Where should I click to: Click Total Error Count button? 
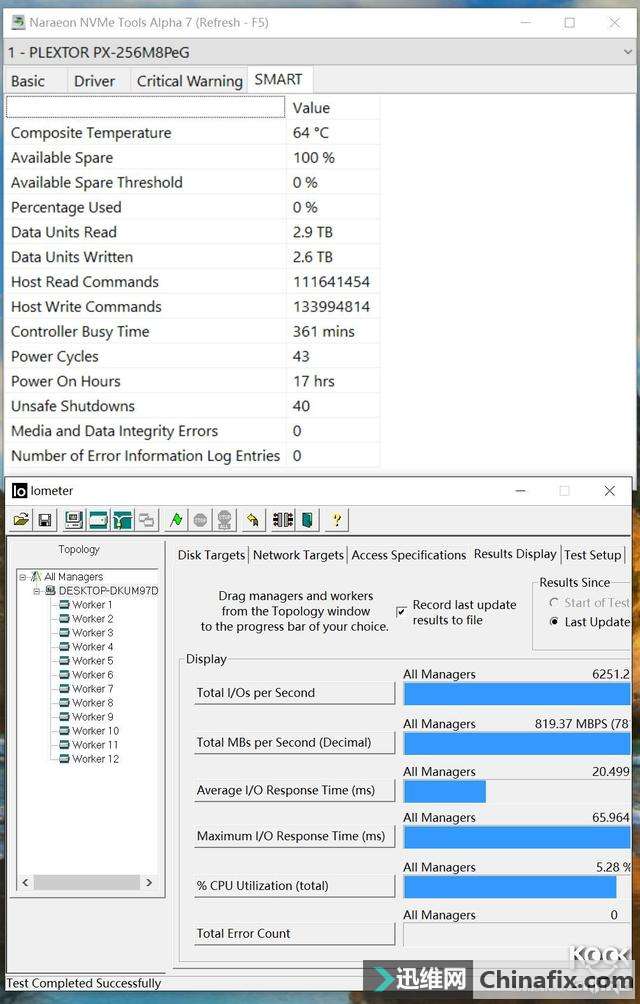tap(294, 934)
